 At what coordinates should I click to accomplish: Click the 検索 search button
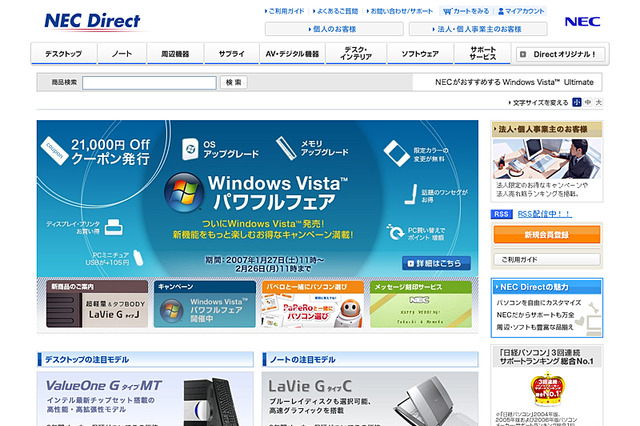click(x=233, y=82)
